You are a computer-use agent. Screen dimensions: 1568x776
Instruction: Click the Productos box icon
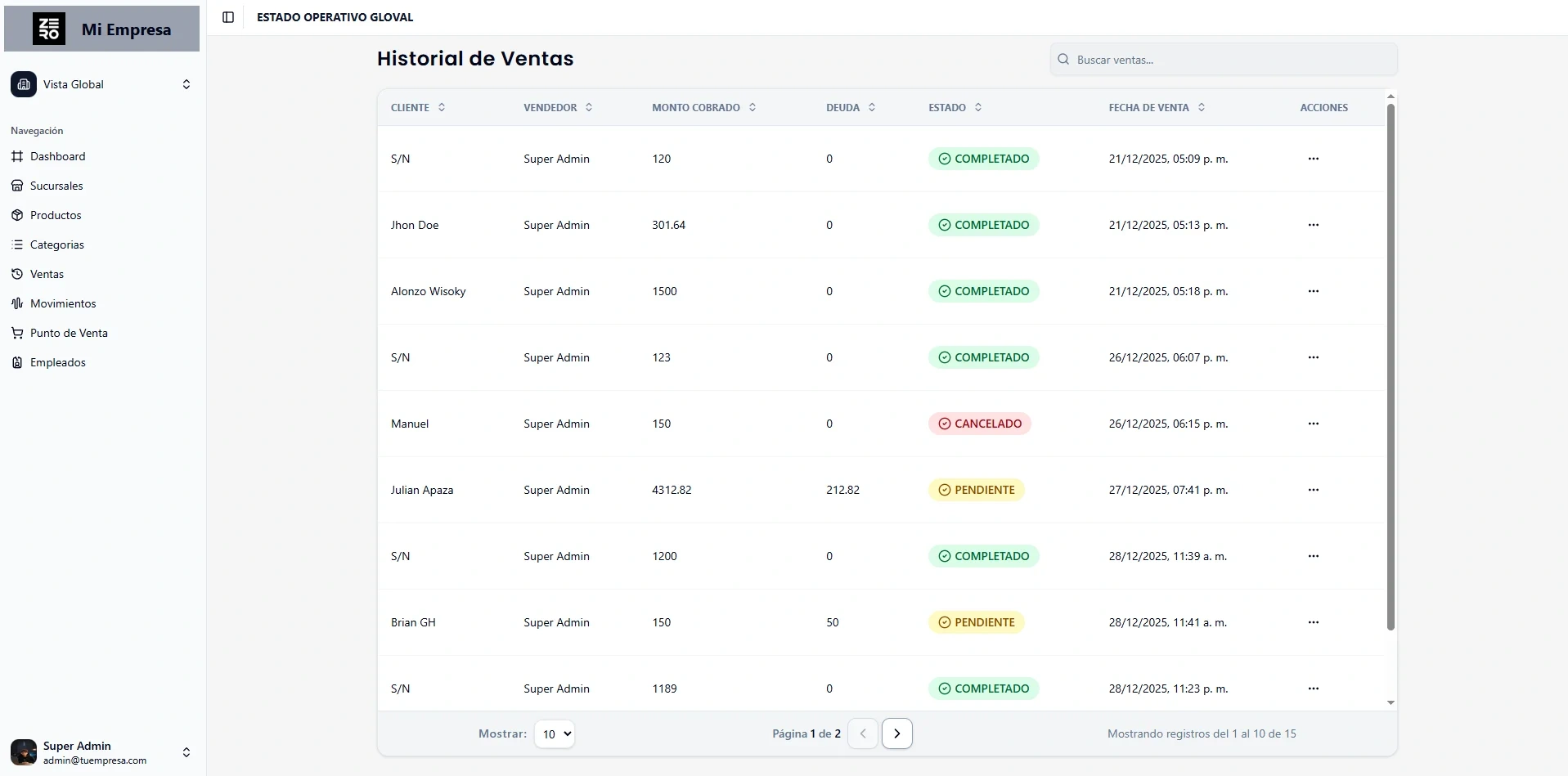point(17,215)
